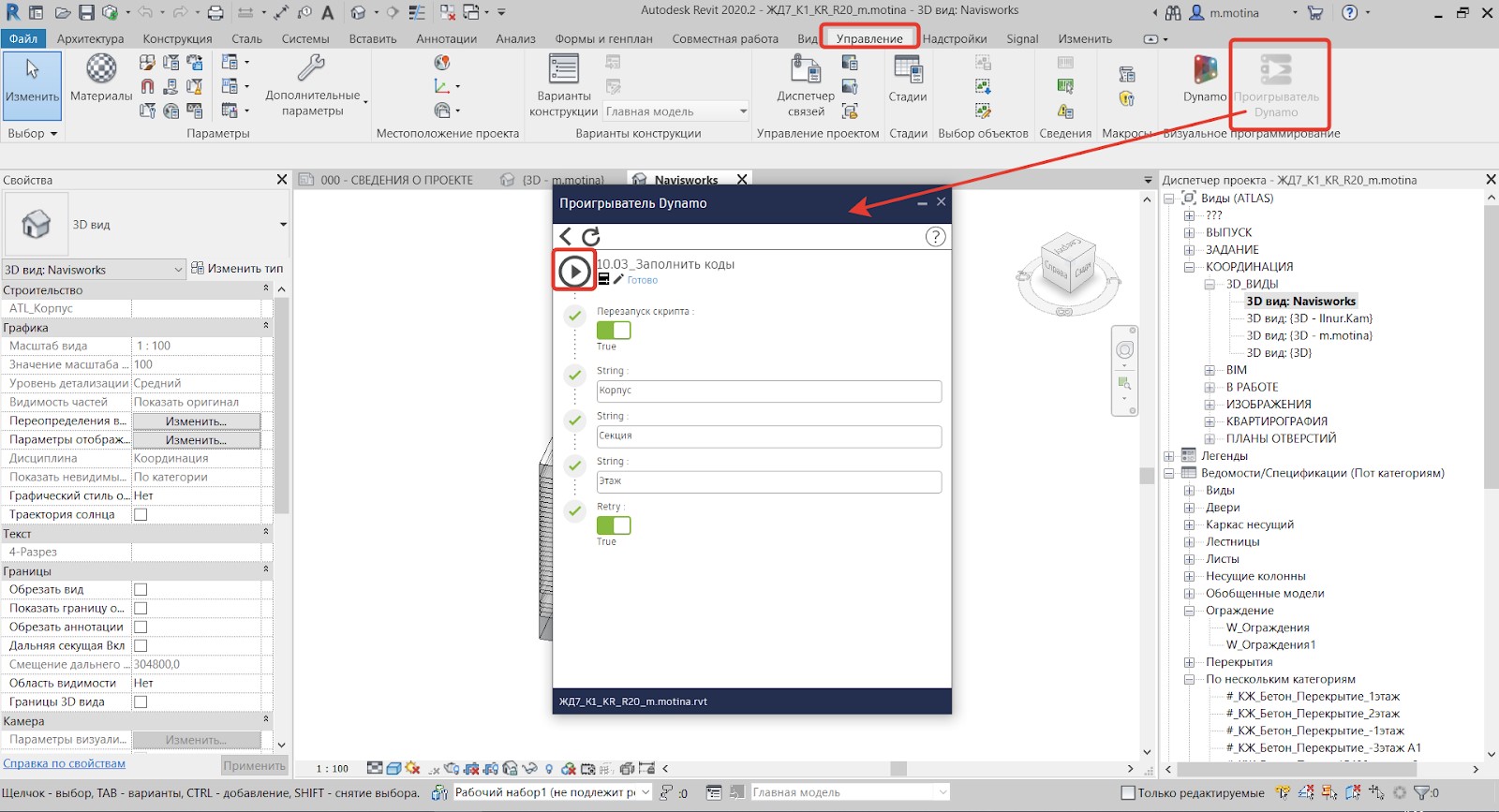The height and width of the screenshot is (812, 1499).
Task: Expand the ВЫПУСК tree node
Action: [x=1189, y=232]
